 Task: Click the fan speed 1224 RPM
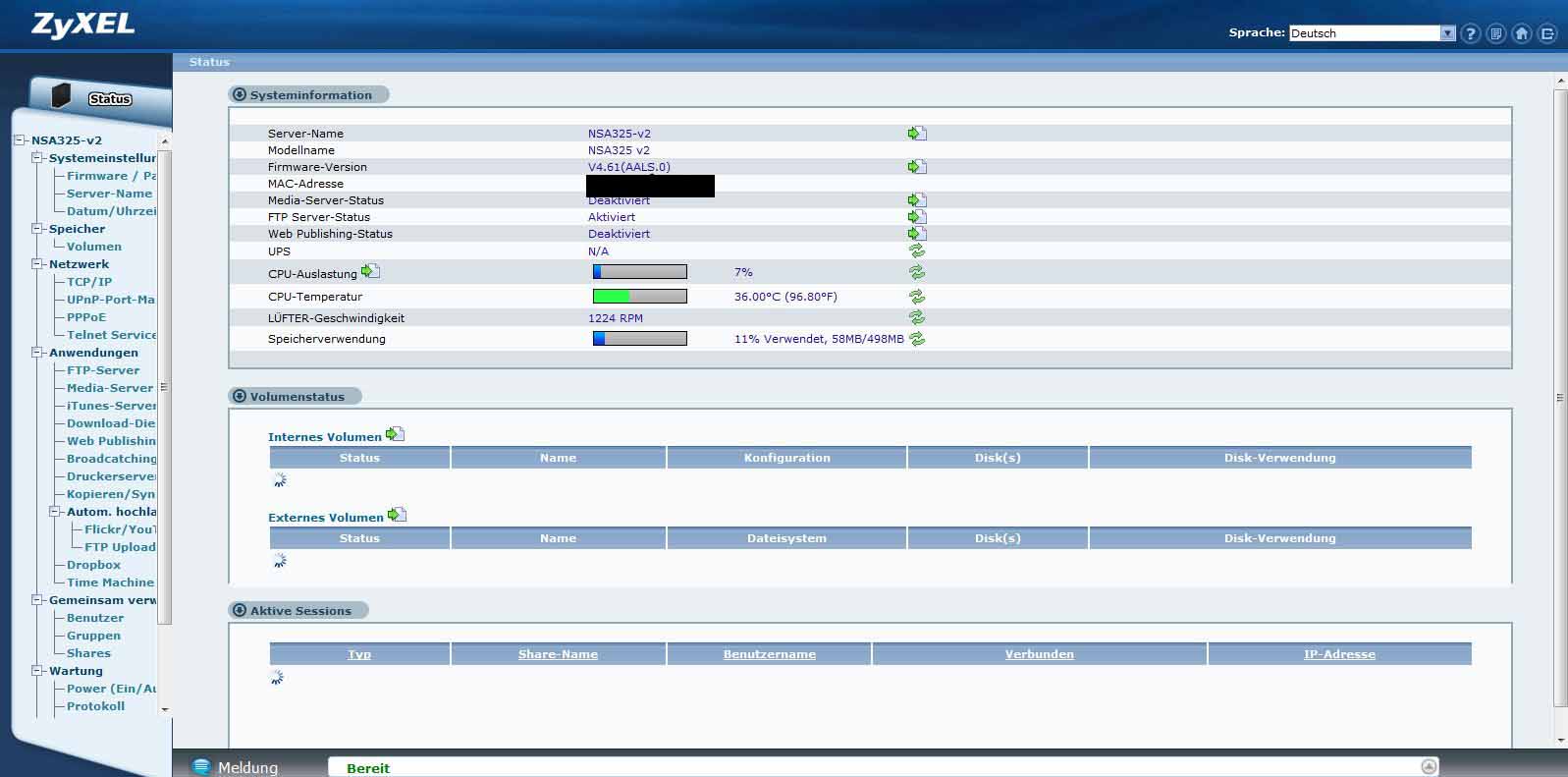click(x=616, y=318)
